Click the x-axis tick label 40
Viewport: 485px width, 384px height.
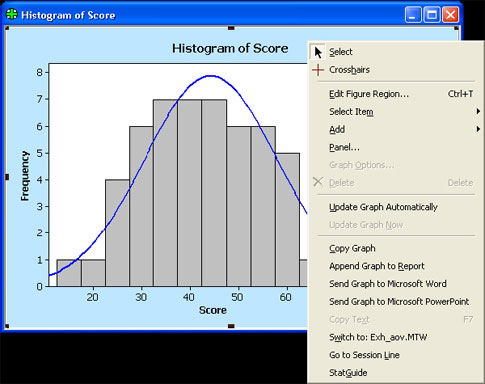point(189,297)
